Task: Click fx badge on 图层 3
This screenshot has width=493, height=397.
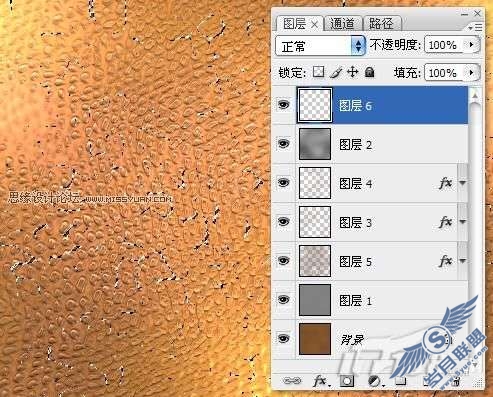Action: [x=446, y=222]
